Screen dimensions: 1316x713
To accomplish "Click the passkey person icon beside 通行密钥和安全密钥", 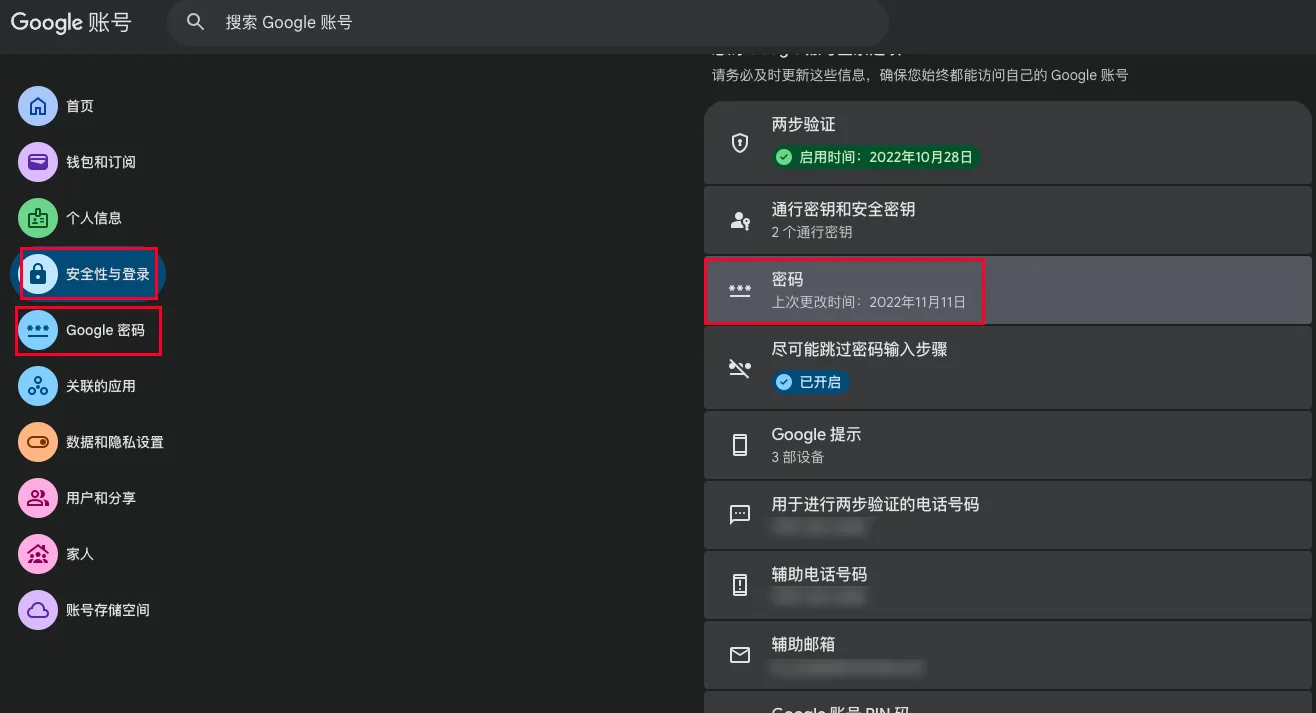I will (740, 221).
